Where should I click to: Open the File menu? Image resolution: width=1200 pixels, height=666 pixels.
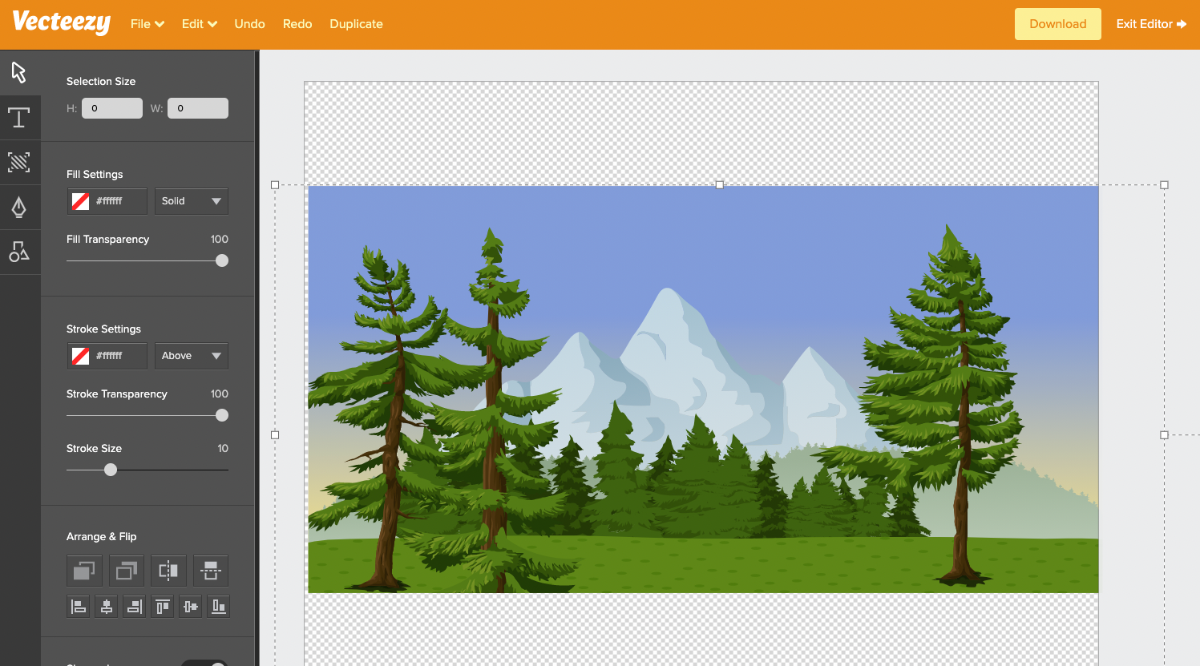tap(147, 24)
